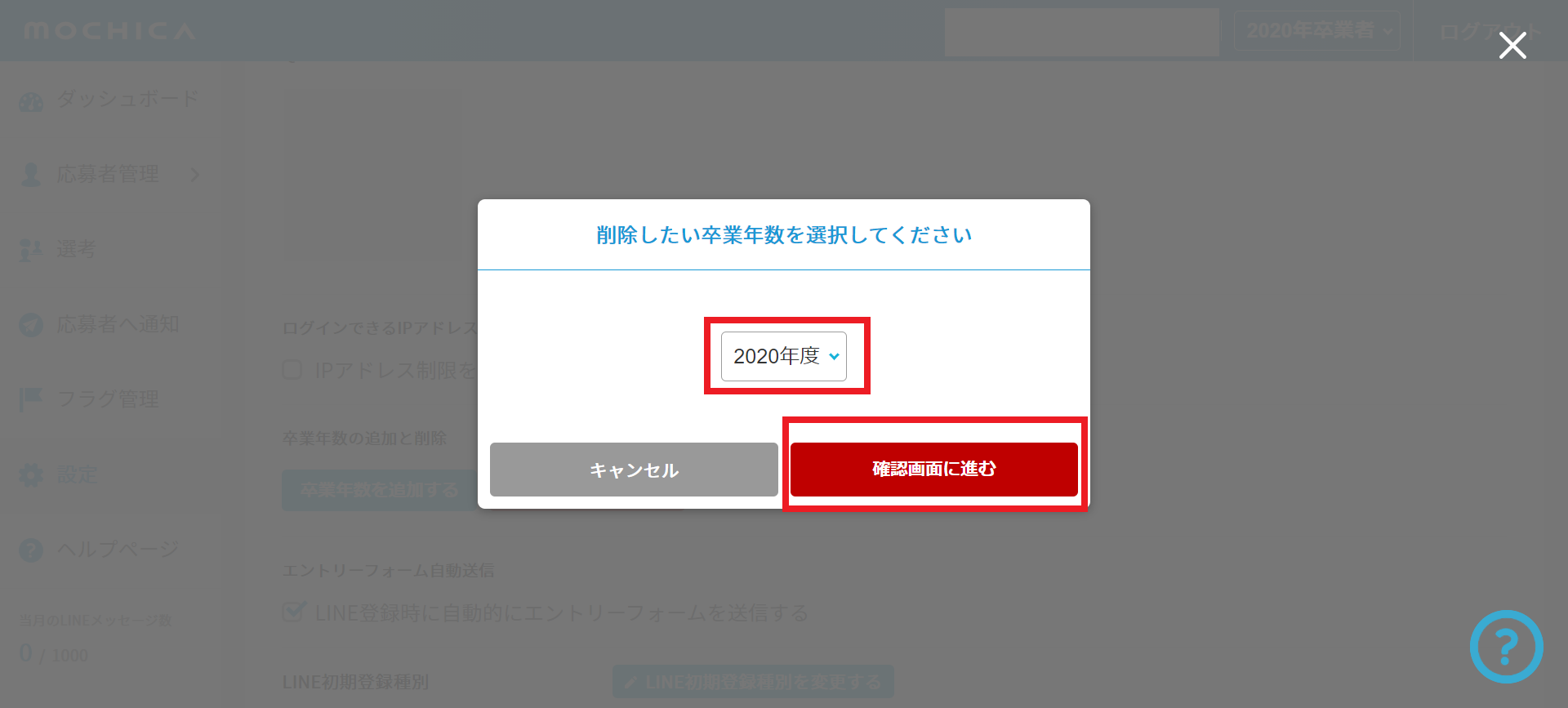Click the red 確認画面に進む button
Viewport: 1568px width, 708px height.
(934, 469)
